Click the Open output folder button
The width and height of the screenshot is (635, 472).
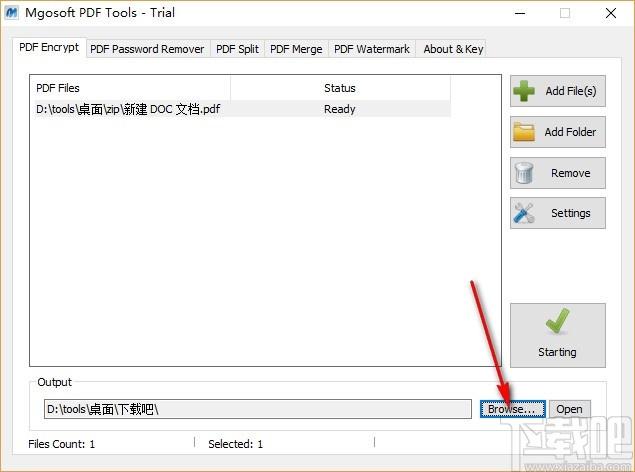point(569,409)
